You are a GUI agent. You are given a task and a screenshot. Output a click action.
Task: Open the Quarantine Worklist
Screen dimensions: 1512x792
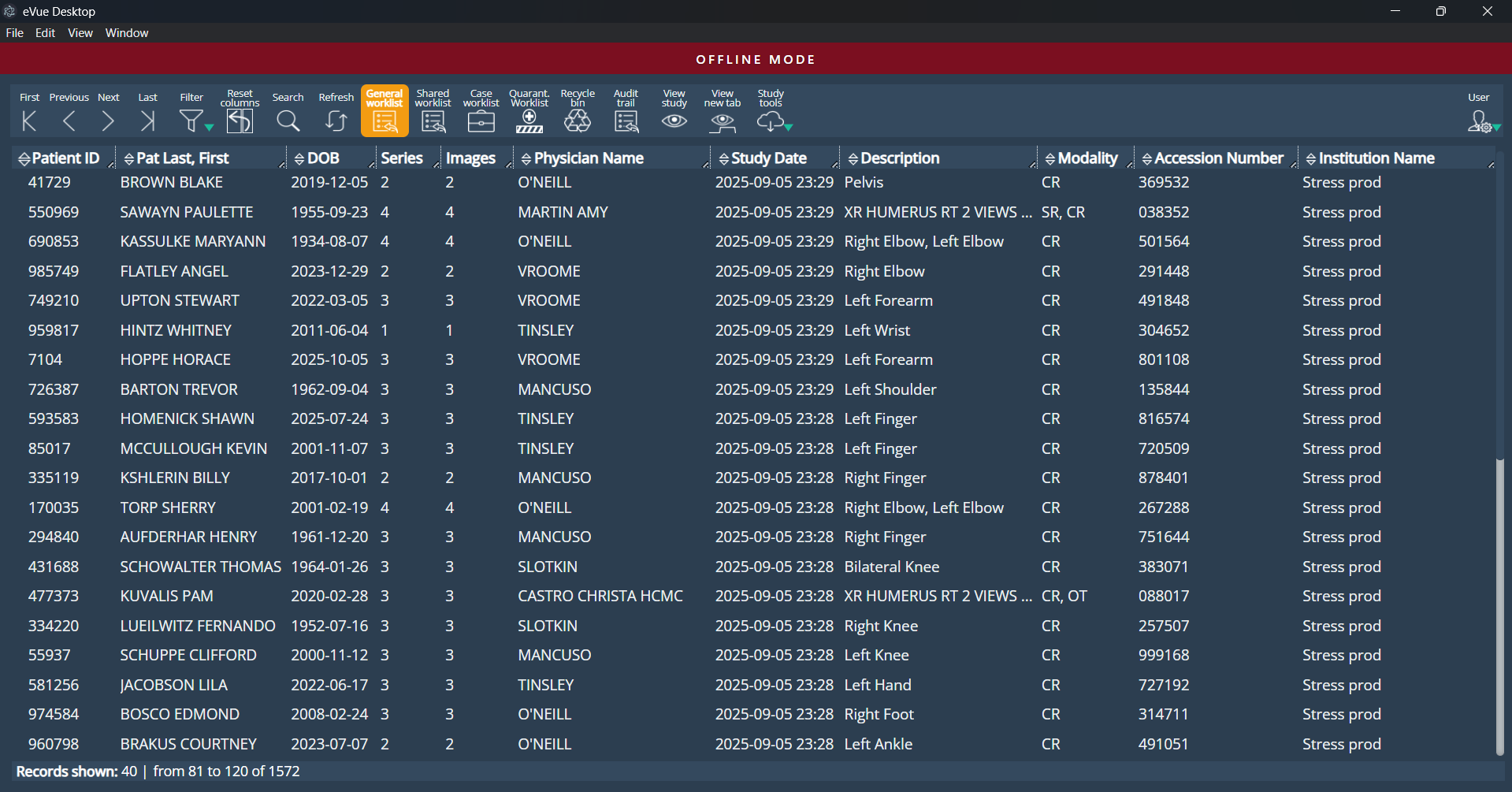click(x=529, y=121)
